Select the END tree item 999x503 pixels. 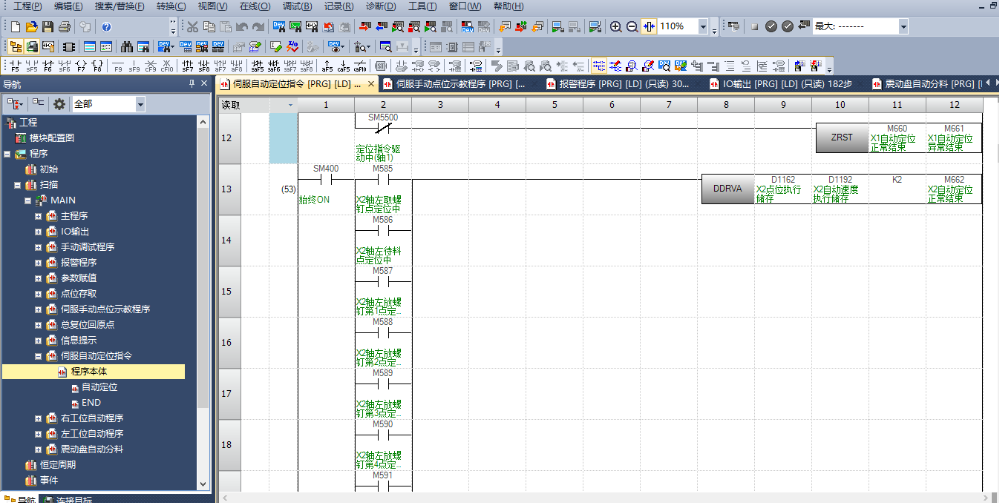(91, 402)
